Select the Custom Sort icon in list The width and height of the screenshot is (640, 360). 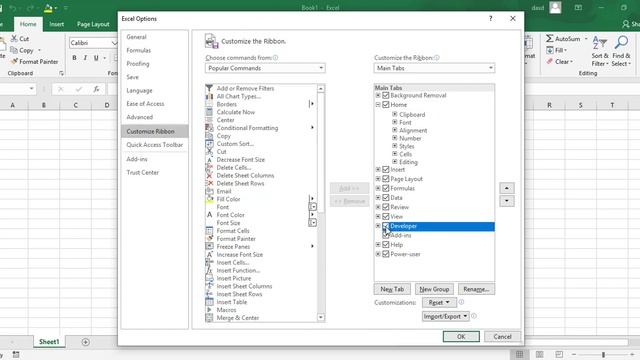coord(209,144)
